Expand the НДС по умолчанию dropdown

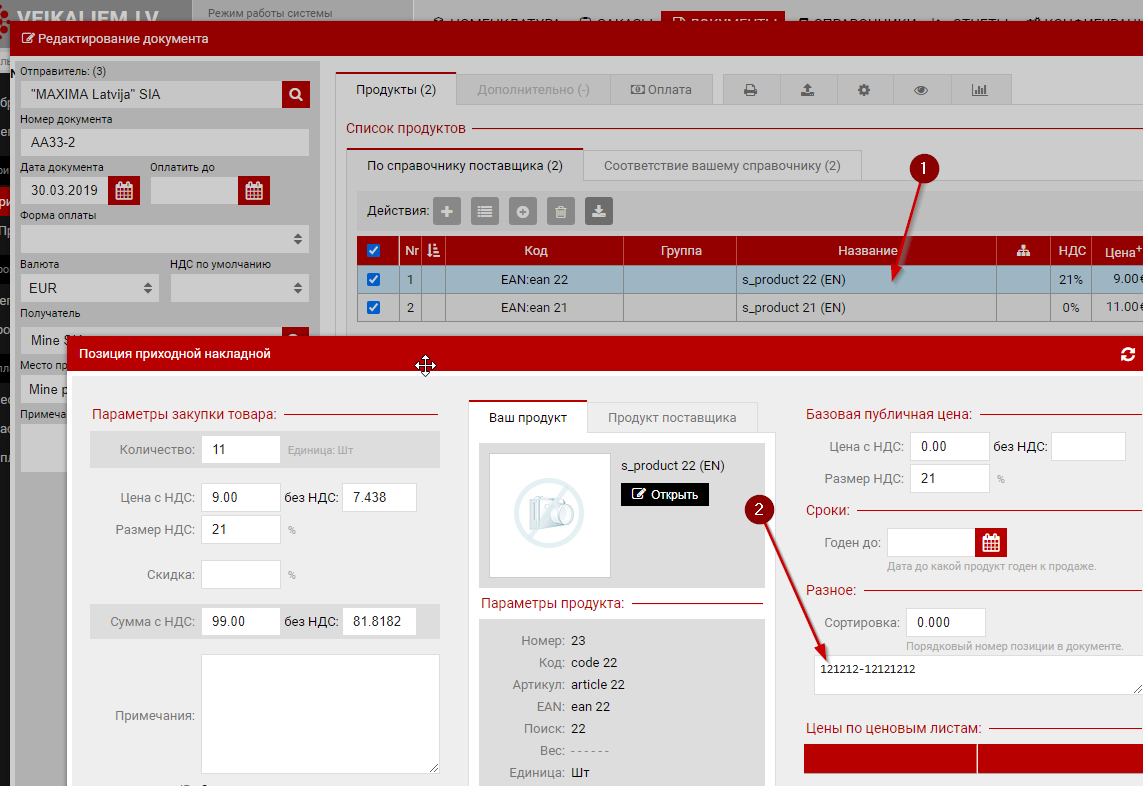(x=239, y=288)
